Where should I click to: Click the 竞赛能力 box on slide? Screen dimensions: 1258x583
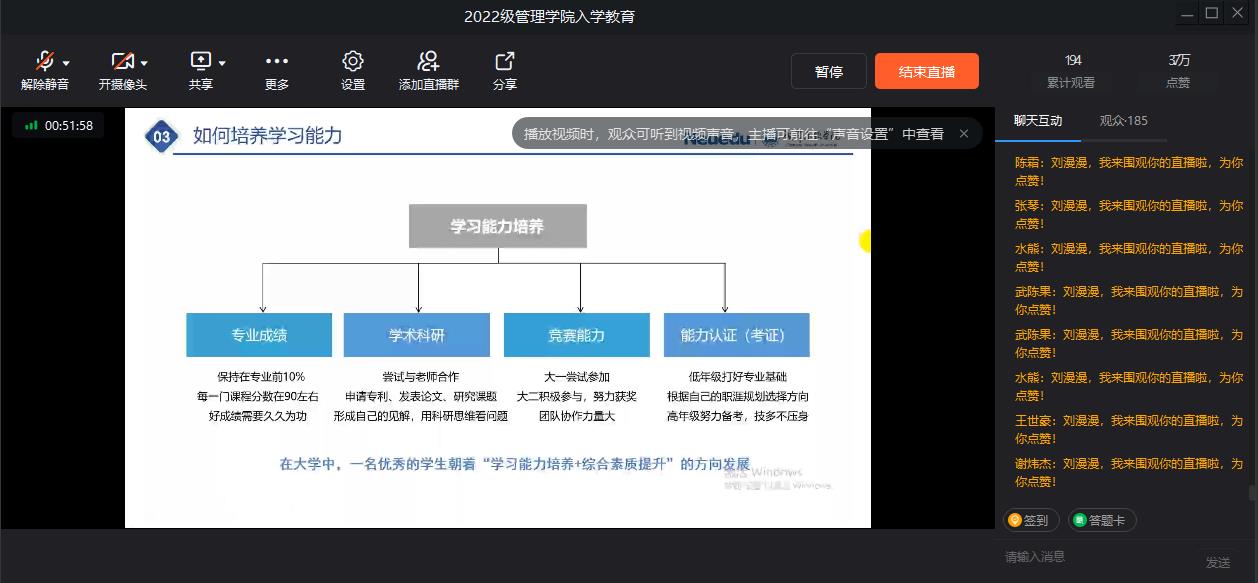pyautogui.click(x=577, y=335)
